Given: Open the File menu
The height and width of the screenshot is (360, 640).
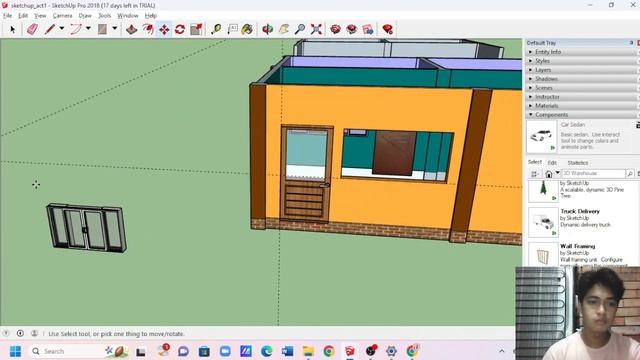Looking at the screenshot, I should pyautogui.click(x=7, y=16).
